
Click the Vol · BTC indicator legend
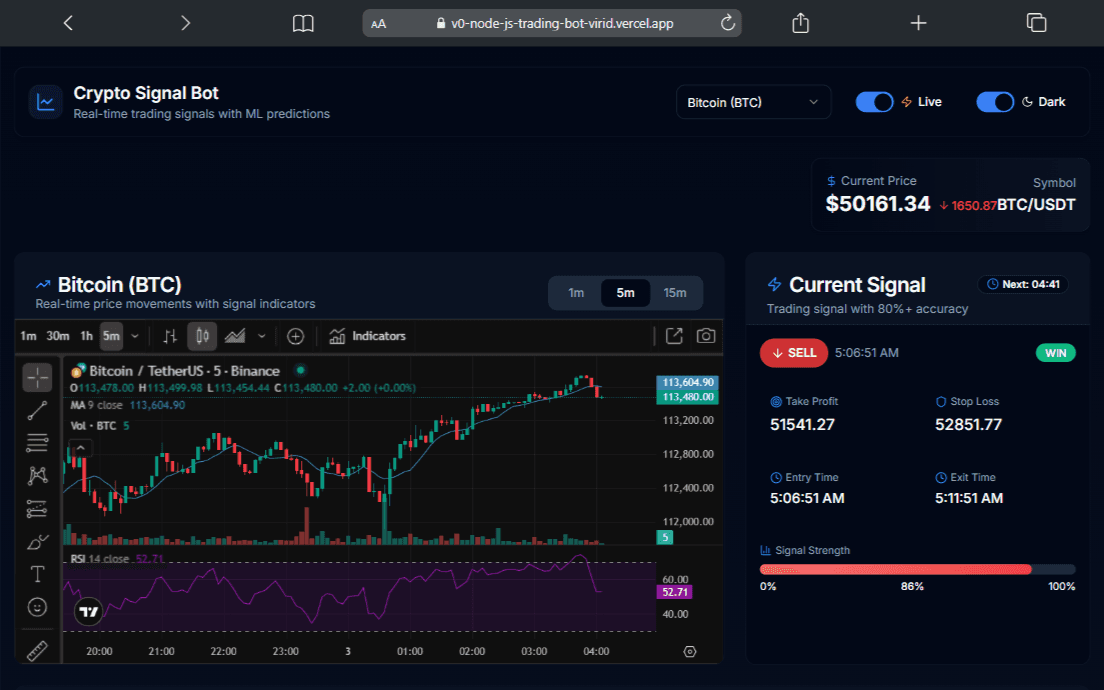[x=99, y=426]
